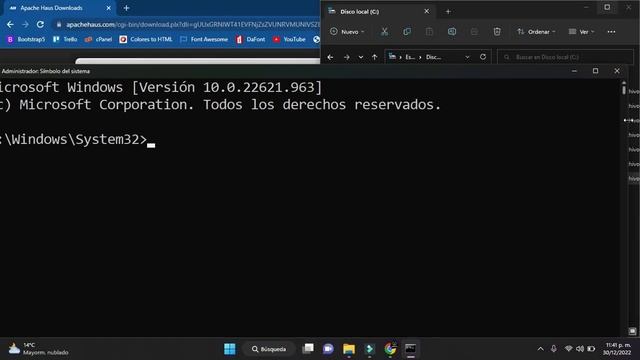The width and height of the screenshot is (640, 360).
Task: Click the Delete trash icon in Explorer
Action: pos(497,32)
